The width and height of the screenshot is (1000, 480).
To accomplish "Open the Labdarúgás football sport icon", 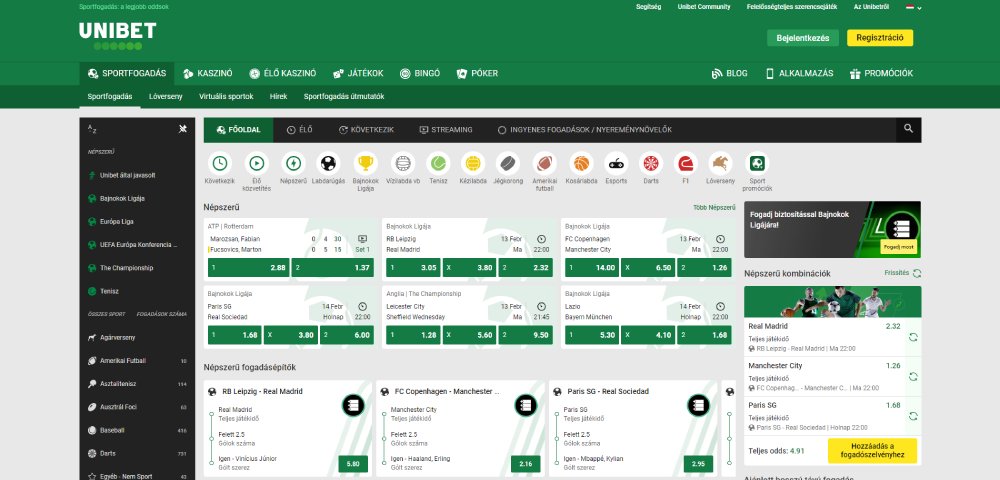I will [327, 163].
